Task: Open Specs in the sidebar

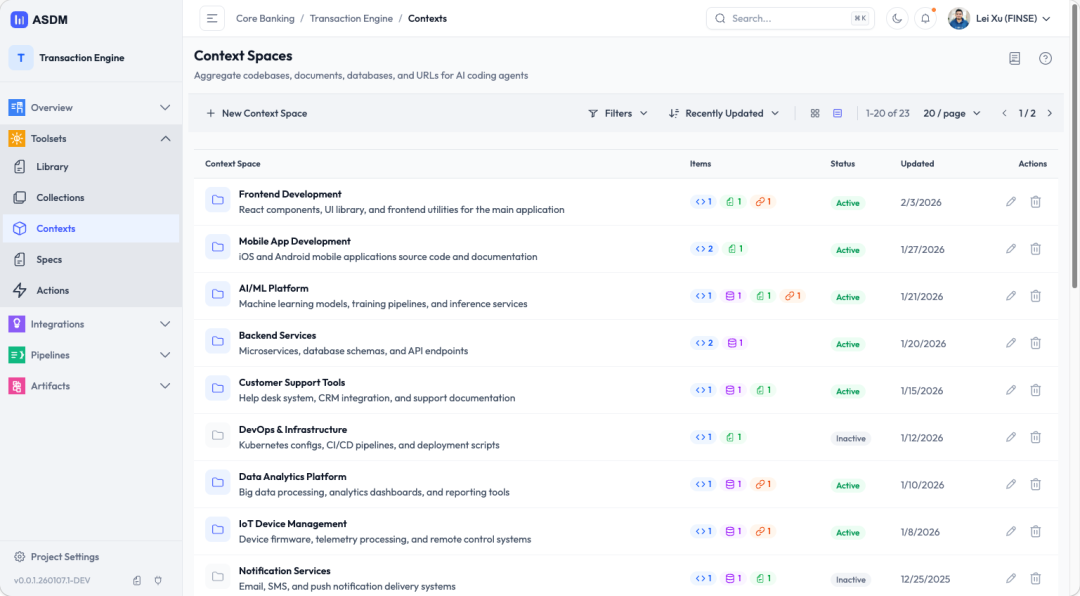Action: tap(91, 260)
